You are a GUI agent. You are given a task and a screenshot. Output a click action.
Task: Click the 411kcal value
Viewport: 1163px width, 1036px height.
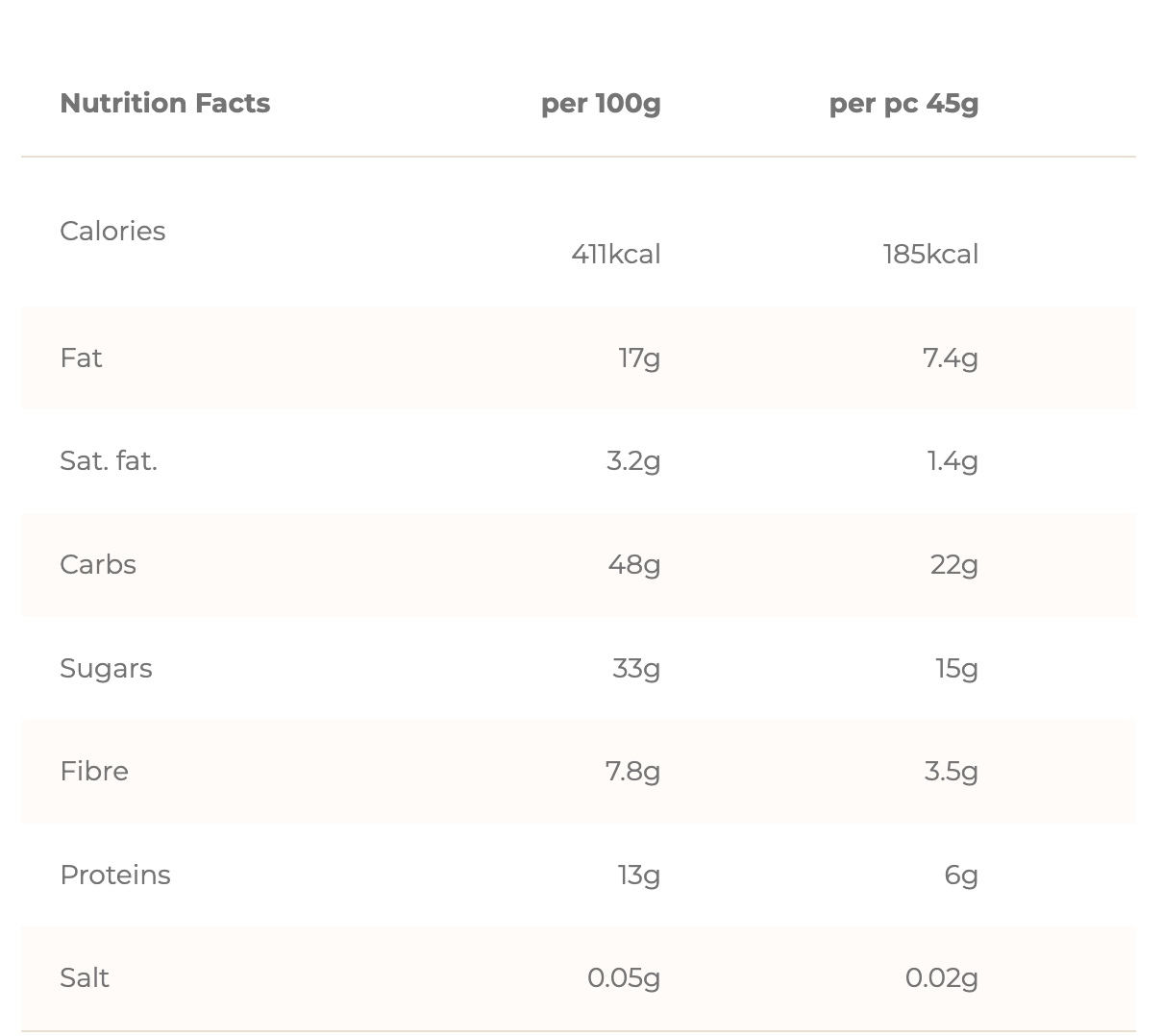coord(616,254)
